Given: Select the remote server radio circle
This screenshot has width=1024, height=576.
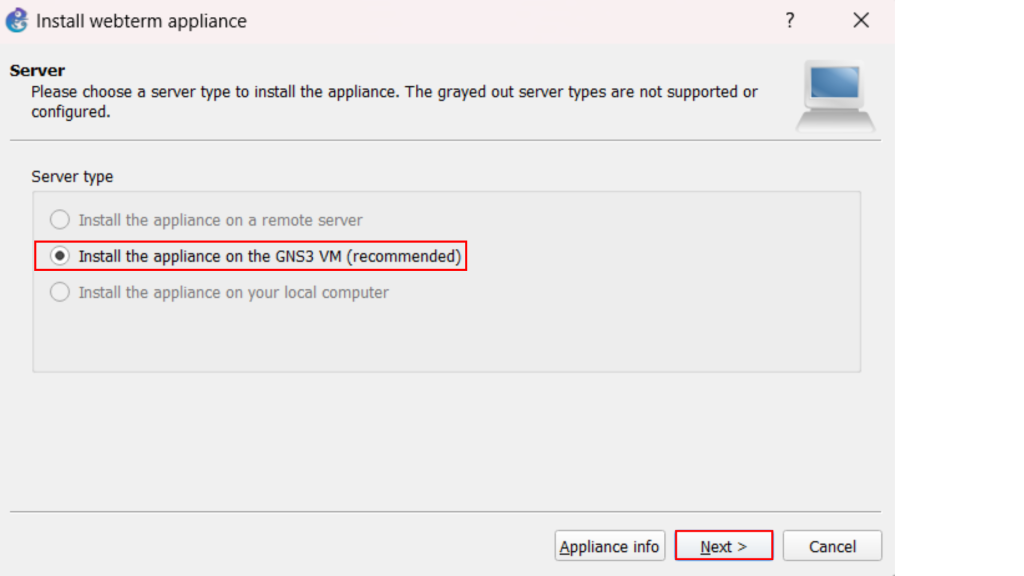Looking at the screenshot, I should [60, 220].
